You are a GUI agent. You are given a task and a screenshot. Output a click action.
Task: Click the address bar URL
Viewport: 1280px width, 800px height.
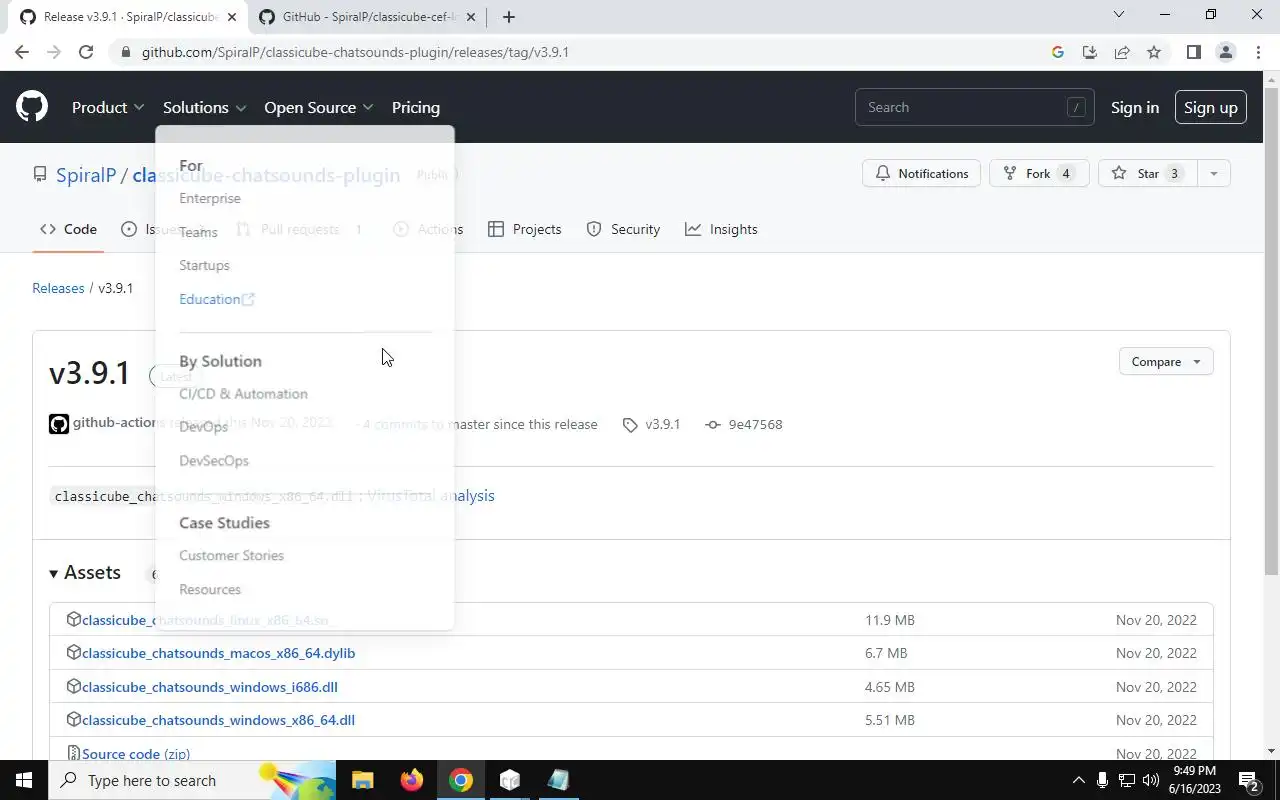pyautogui.click(x=355, y=52)
